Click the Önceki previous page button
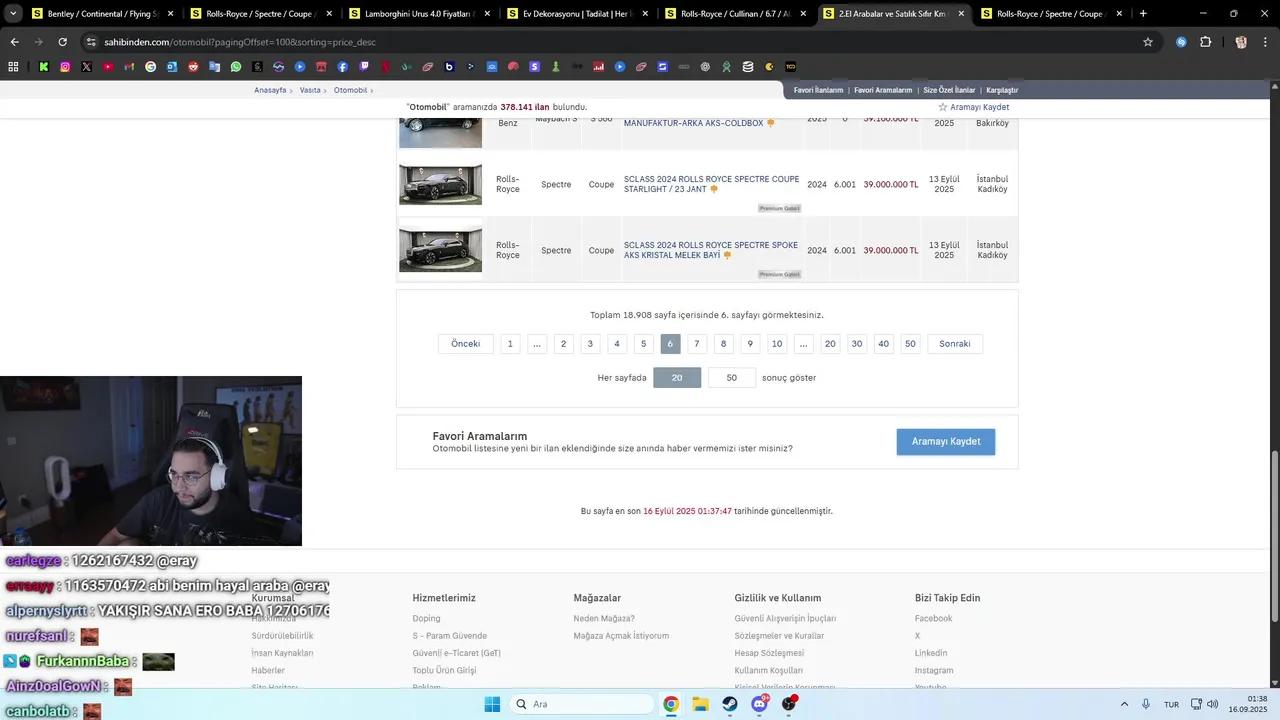The image size is (1280, 720). (466, 344)
